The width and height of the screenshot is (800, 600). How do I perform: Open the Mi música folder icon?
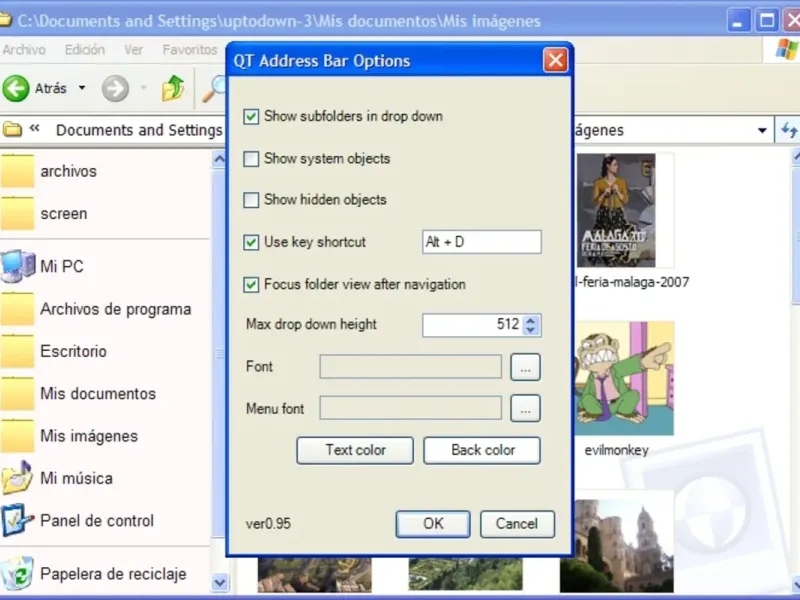pos(18,478)
